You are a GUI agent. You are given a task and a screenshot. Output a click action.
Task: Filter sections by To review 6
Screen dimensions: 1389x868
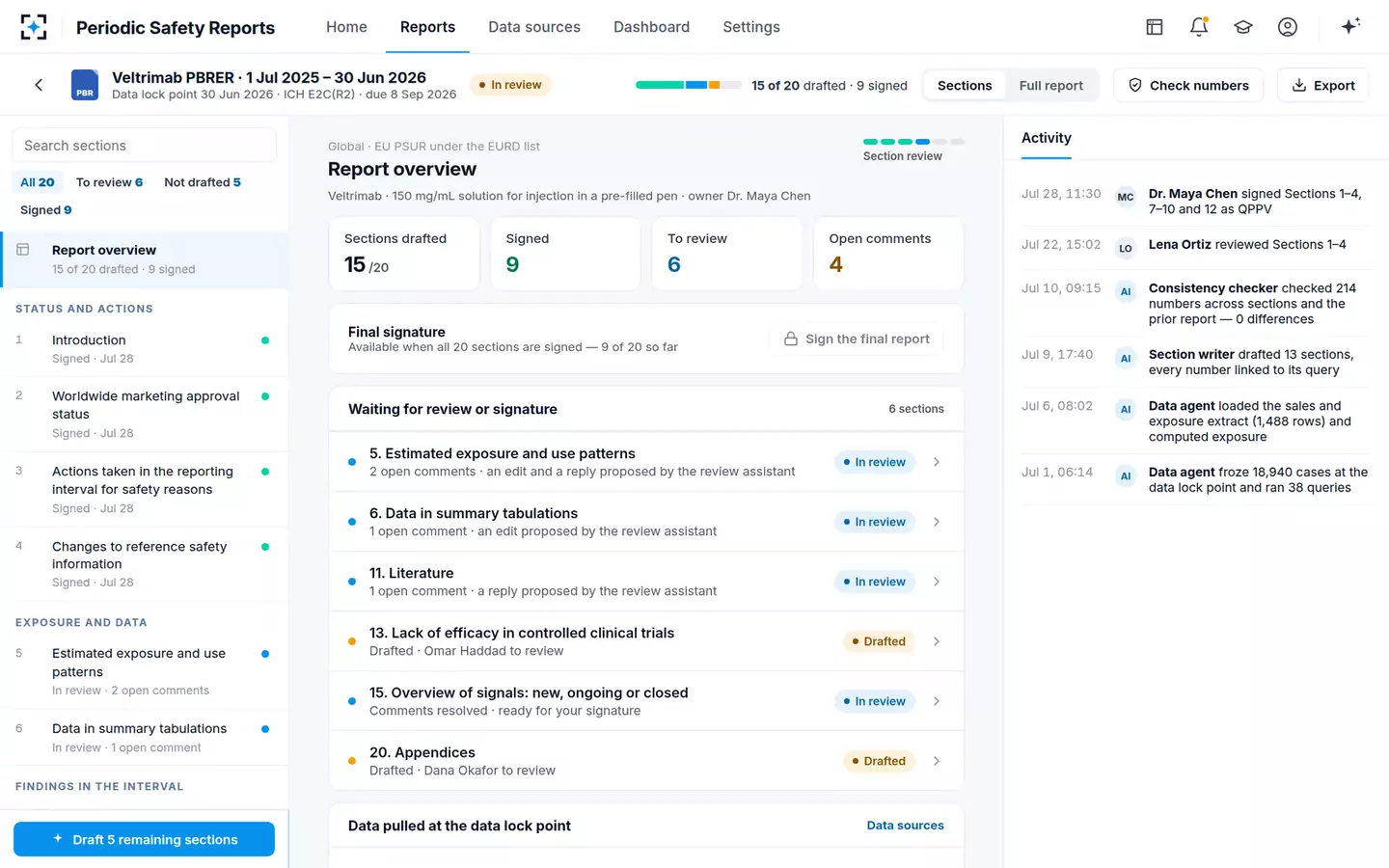(x=109, y=182)
